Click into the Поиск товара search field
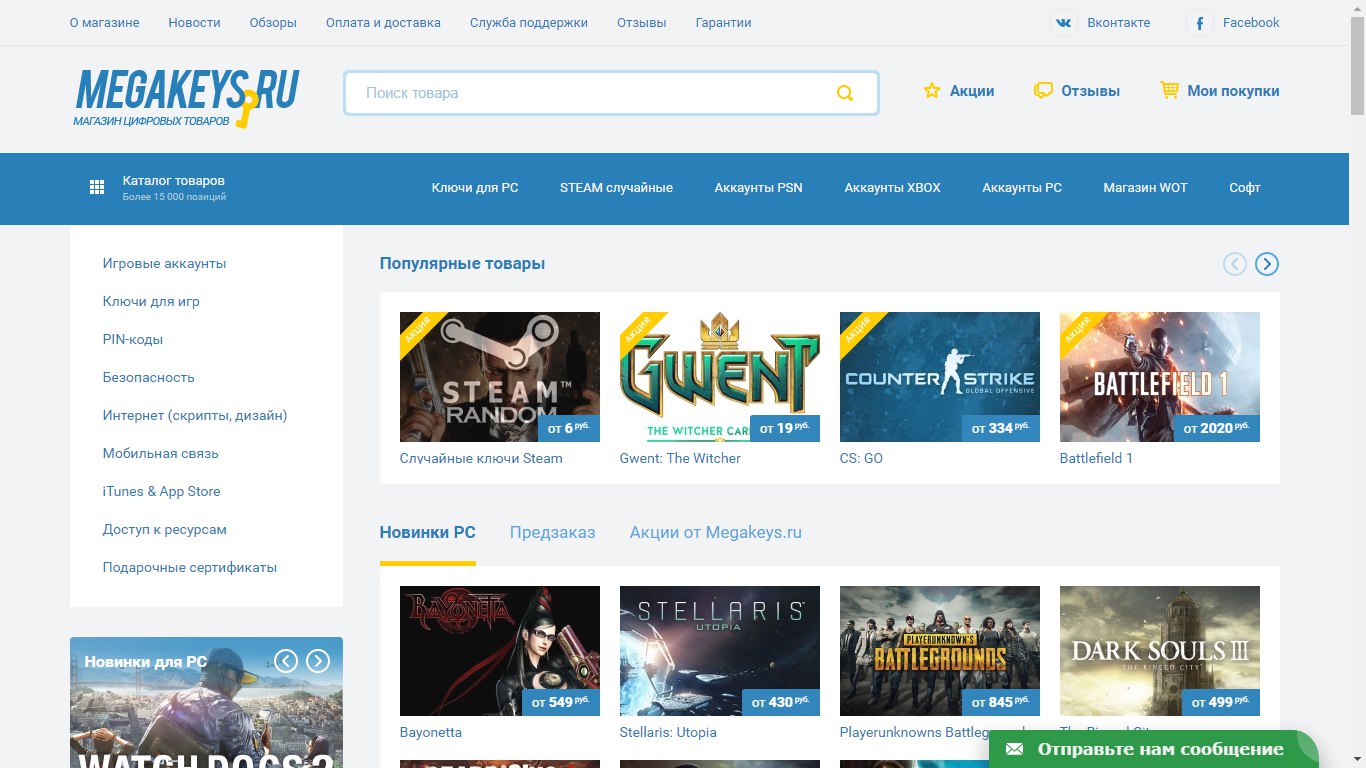 coord(590,93)
